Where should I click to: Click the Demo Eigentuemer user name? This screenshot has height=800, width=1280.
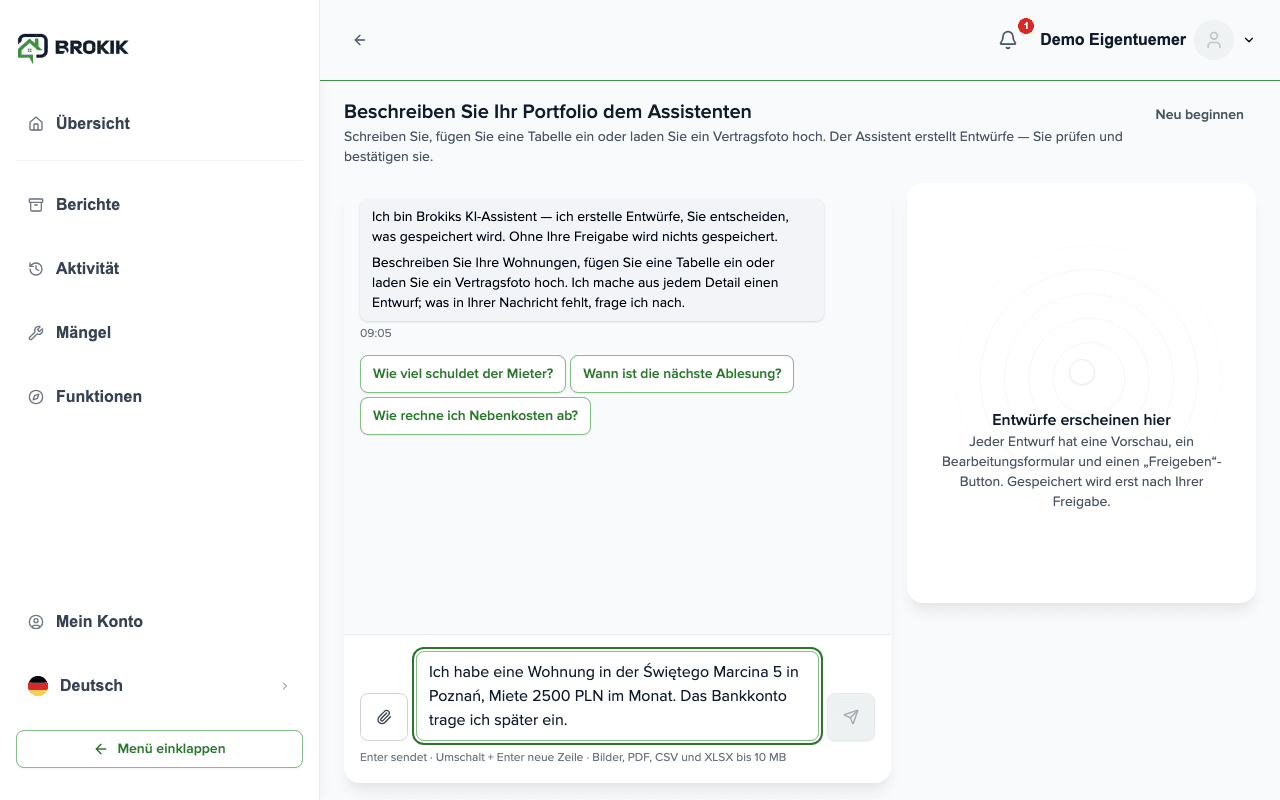click(x=1113, y=40)
